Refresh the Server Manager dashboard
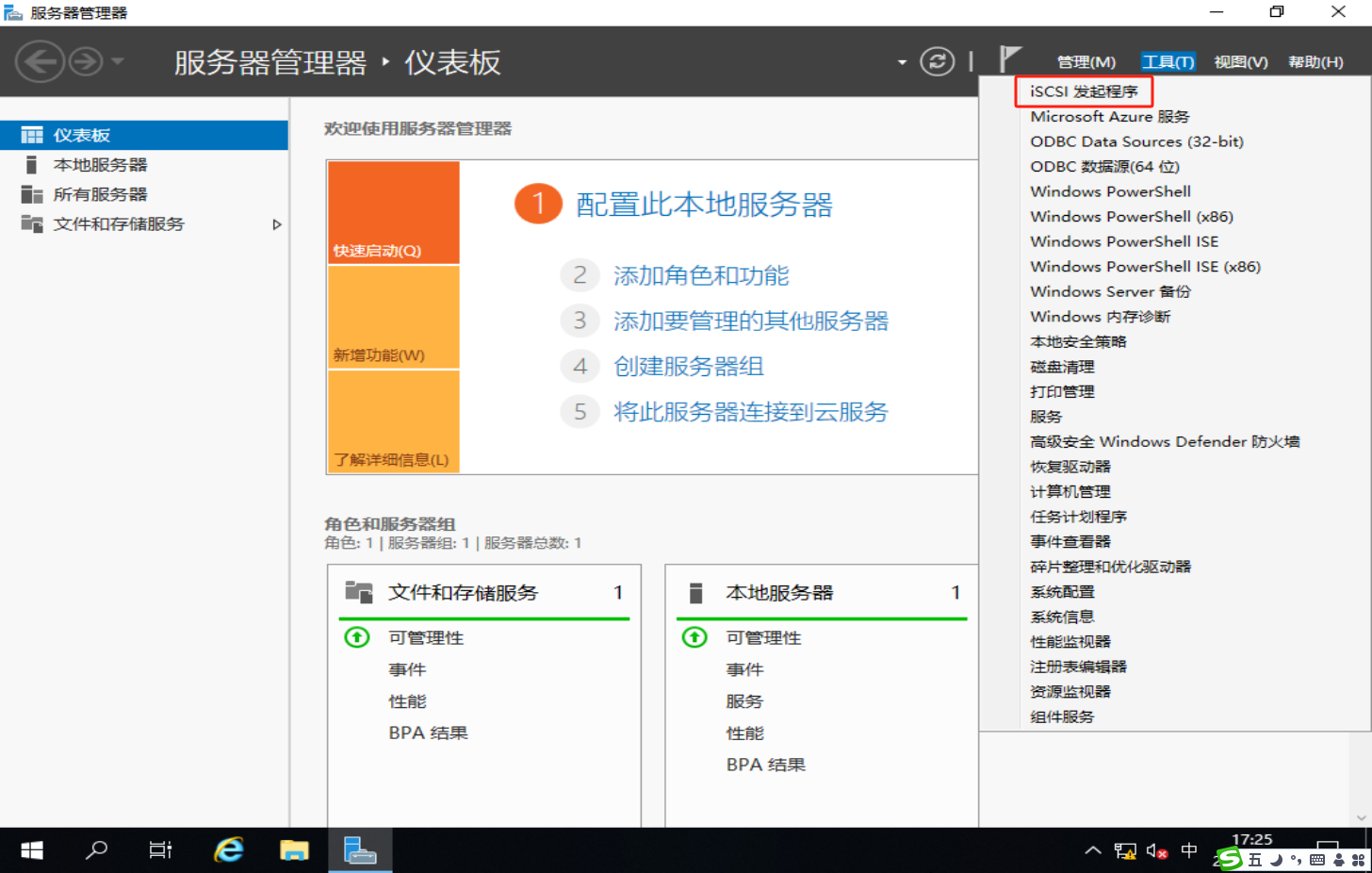 (x=937, y=62)
